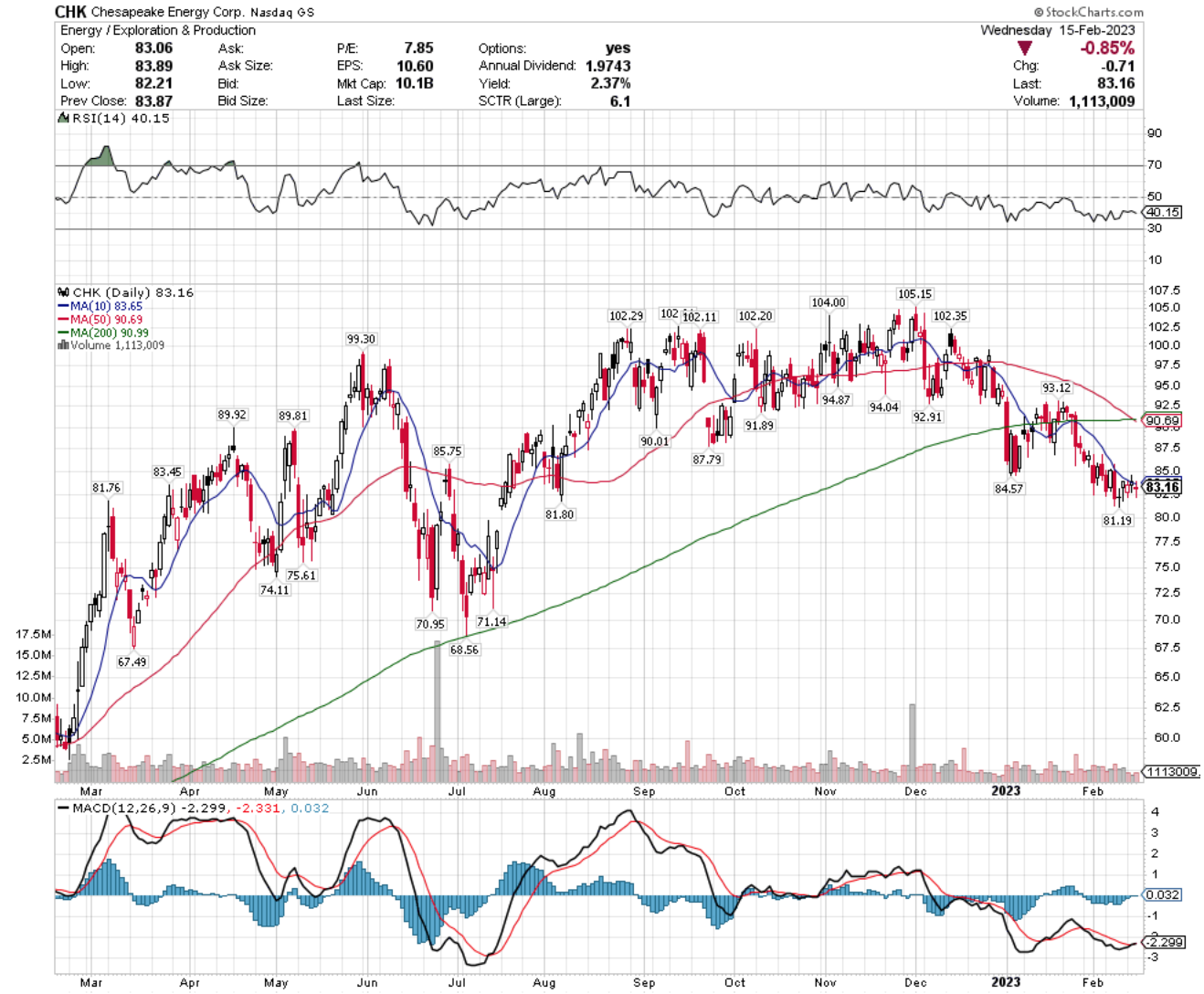The width and height of the screenshot is (1204, 994).
Task: Click the 0.032 MACD histogram axis tag
Action: click(x=1163, y=895)
